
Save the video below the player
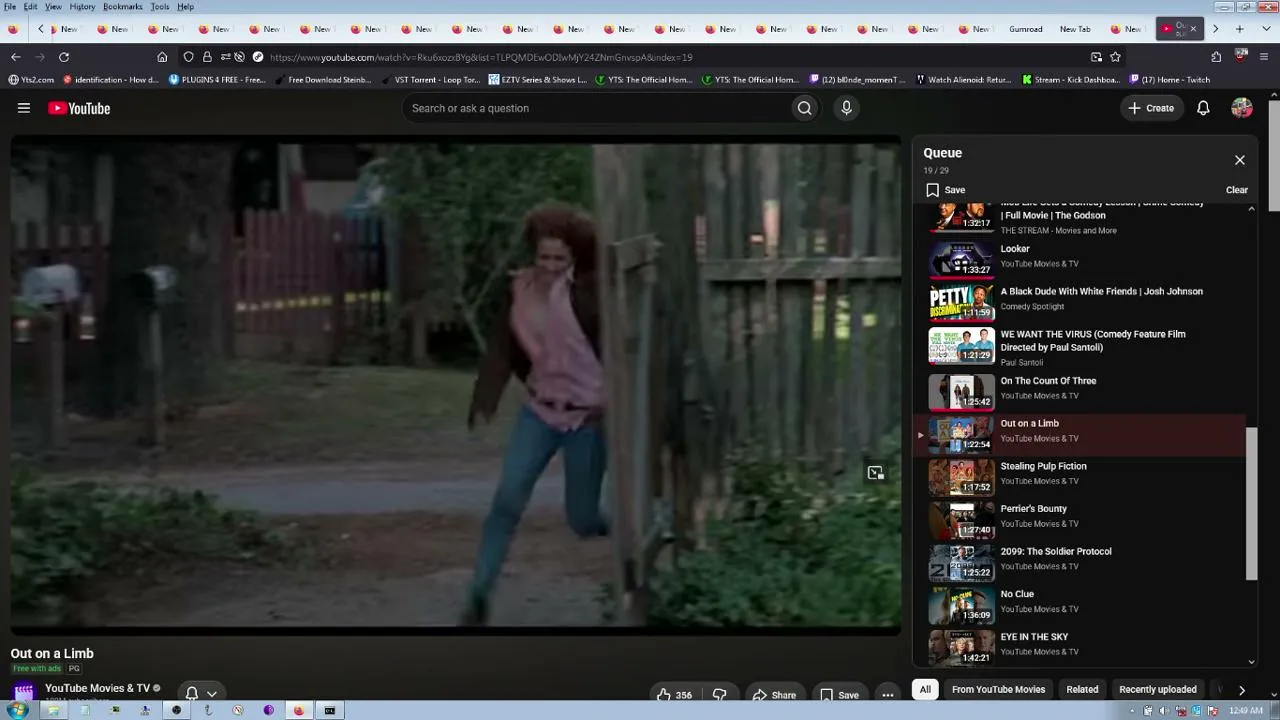click(x=839, y=695)
